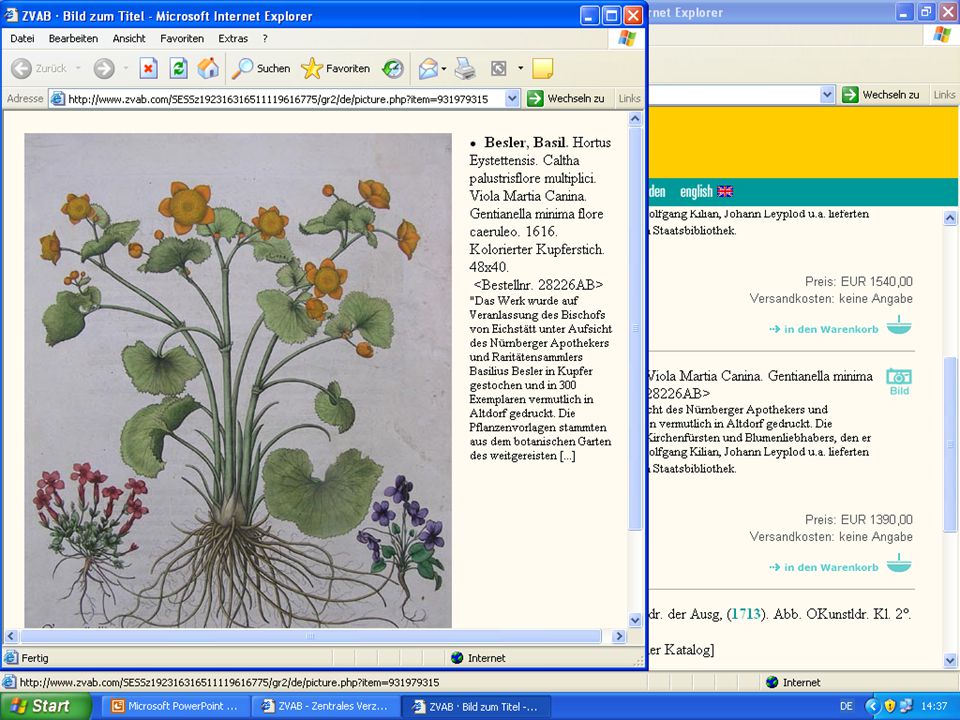Click Wechseln zu in the background window
This screenshot has width=960, height=720.
[x=882, y=95]
